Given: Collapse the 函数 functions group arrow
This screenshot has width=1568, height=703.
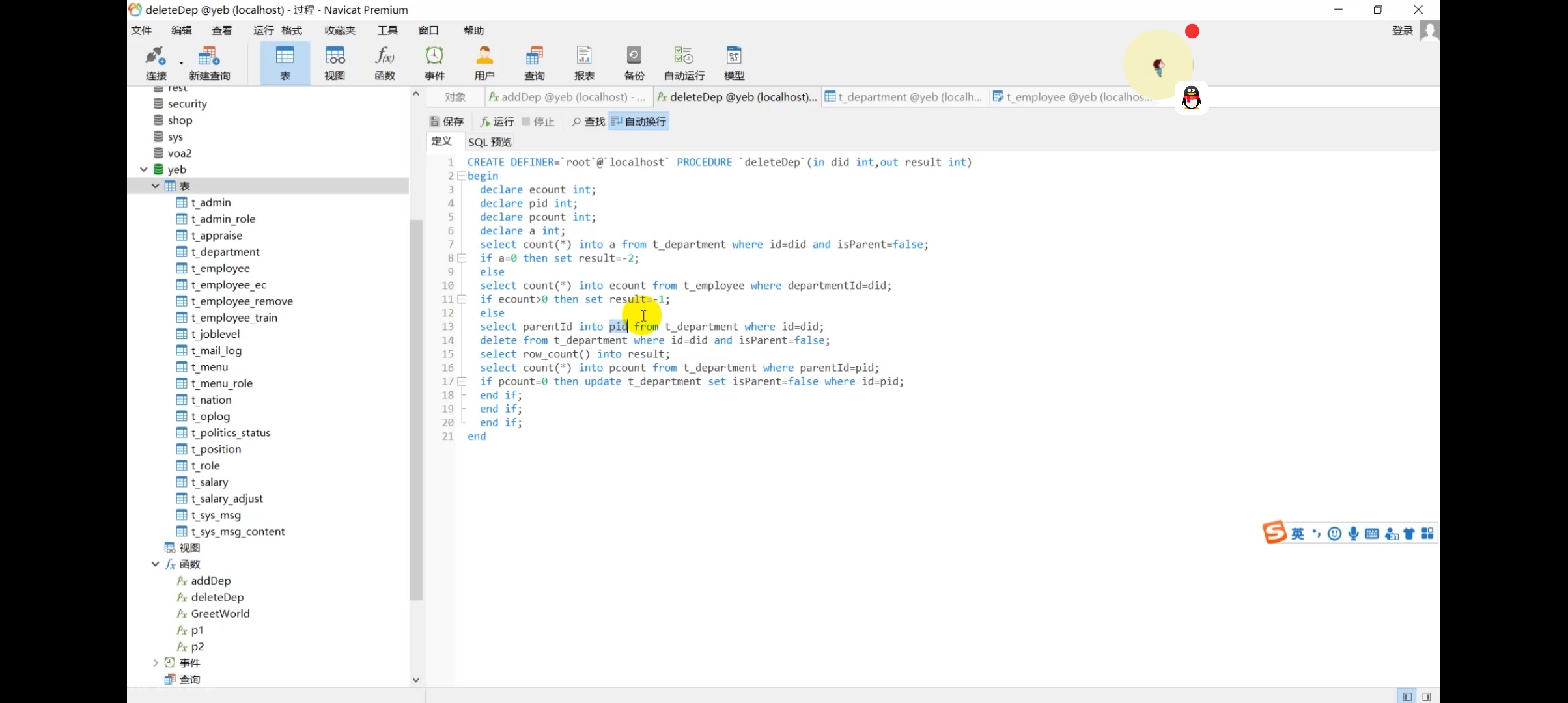Looking at the screenshot, I should (155, 564).
